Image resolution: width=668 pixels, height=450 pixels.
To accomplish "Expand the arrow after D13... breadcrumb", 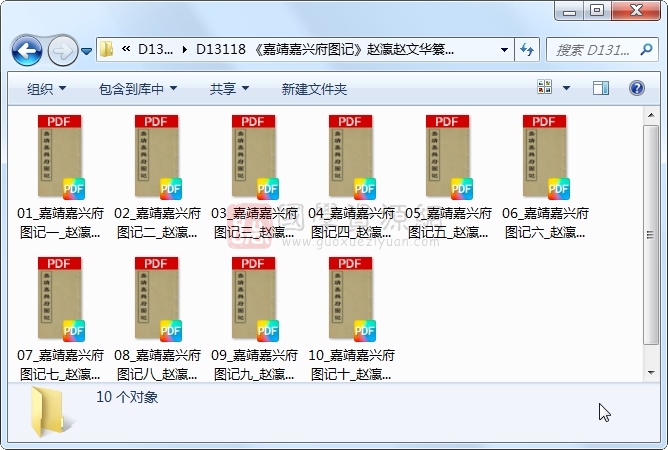I will 184,50.
